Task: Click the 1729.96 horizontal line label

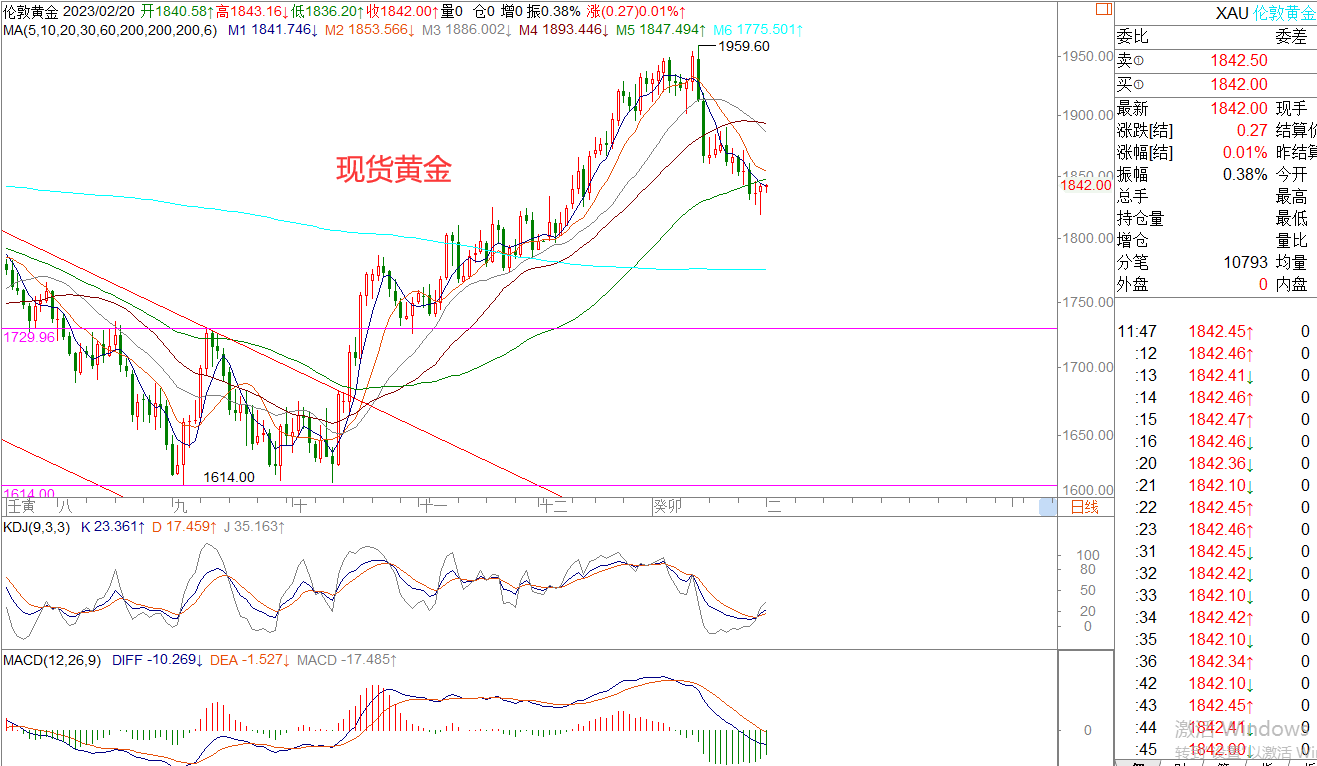Action: pyautogui.click(x=28, y=339)
